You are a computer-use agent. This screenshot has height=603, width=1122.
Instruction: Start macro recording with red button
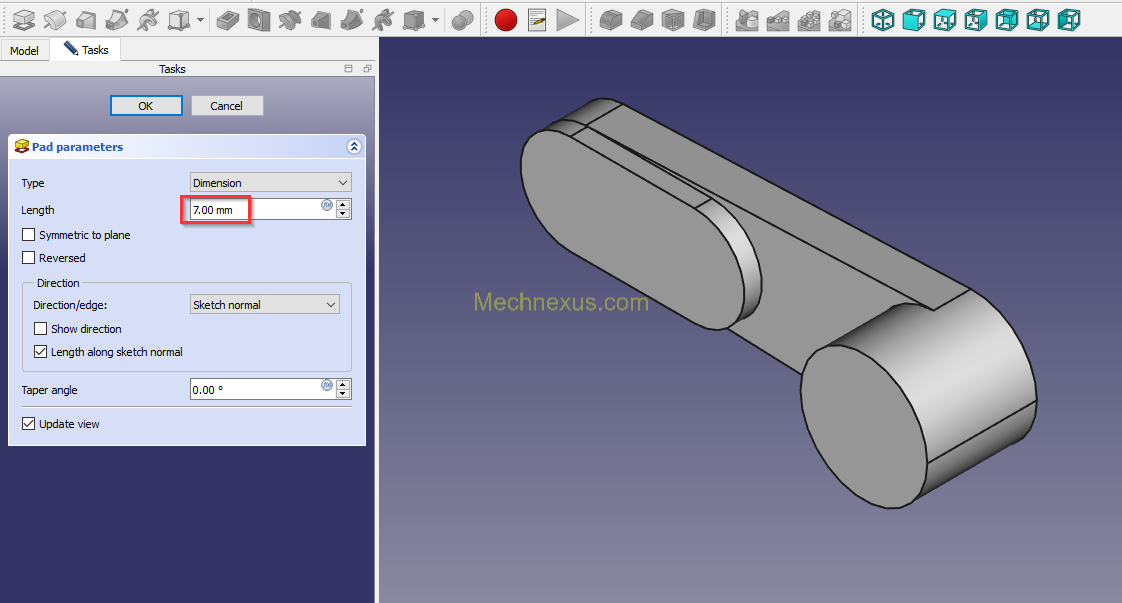click(x=506, y=20)
